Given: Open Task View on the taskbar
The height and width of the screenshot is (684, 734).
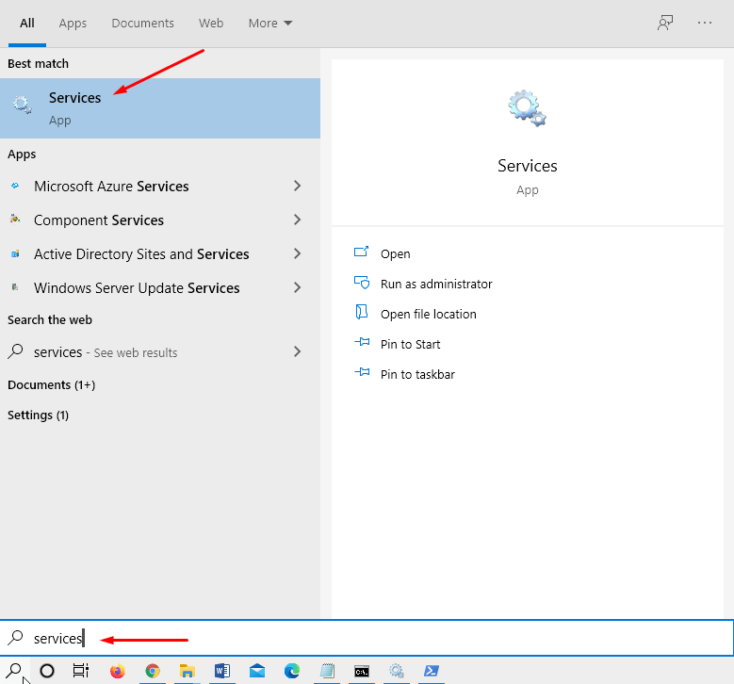Looking at the screenshot, I should click(x=81, y=671).
